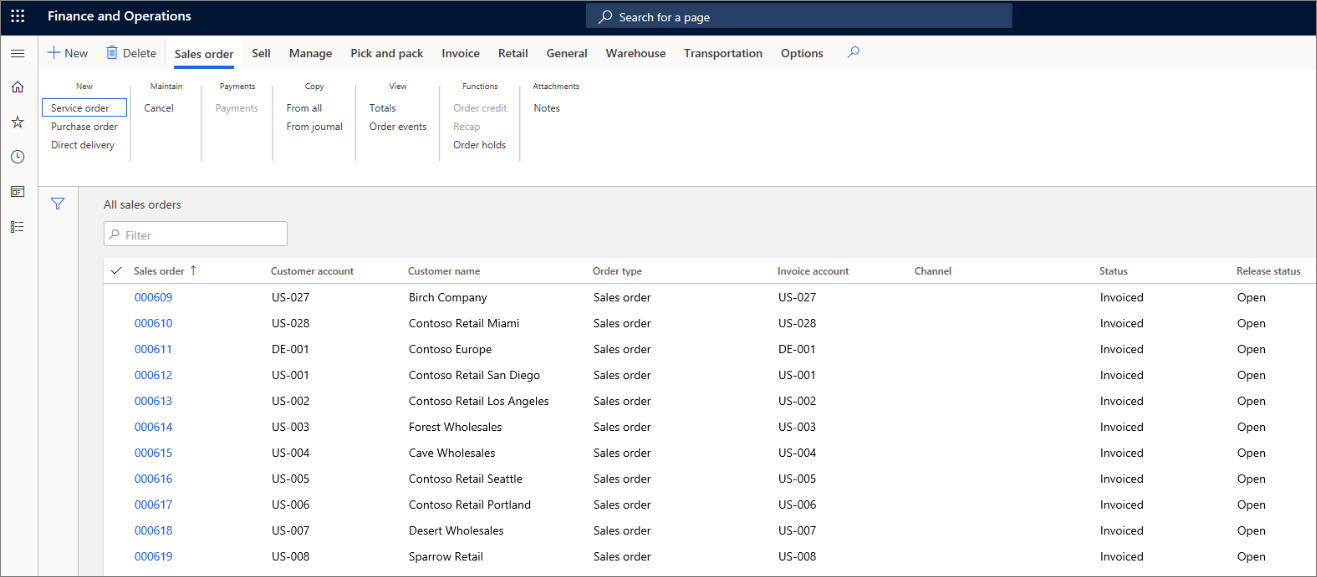Click the funnel filter pane icon
Viewport: 1317px width, 577px height.
(x=58, y=204)
